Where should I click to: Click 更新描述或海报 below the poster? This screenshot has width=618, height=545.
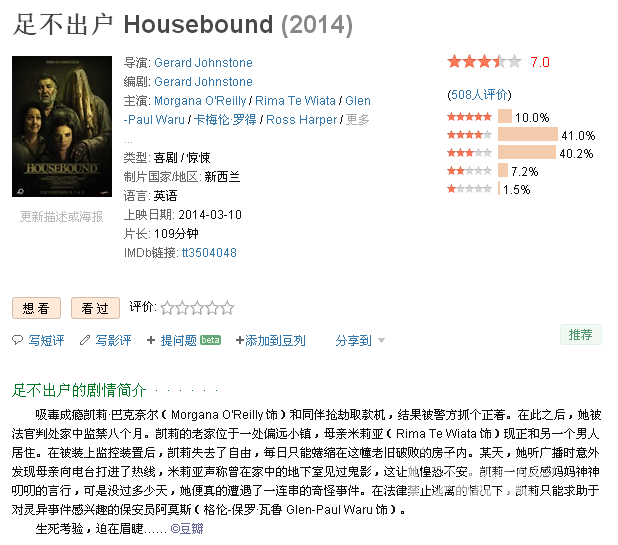[x=61, y=216]
